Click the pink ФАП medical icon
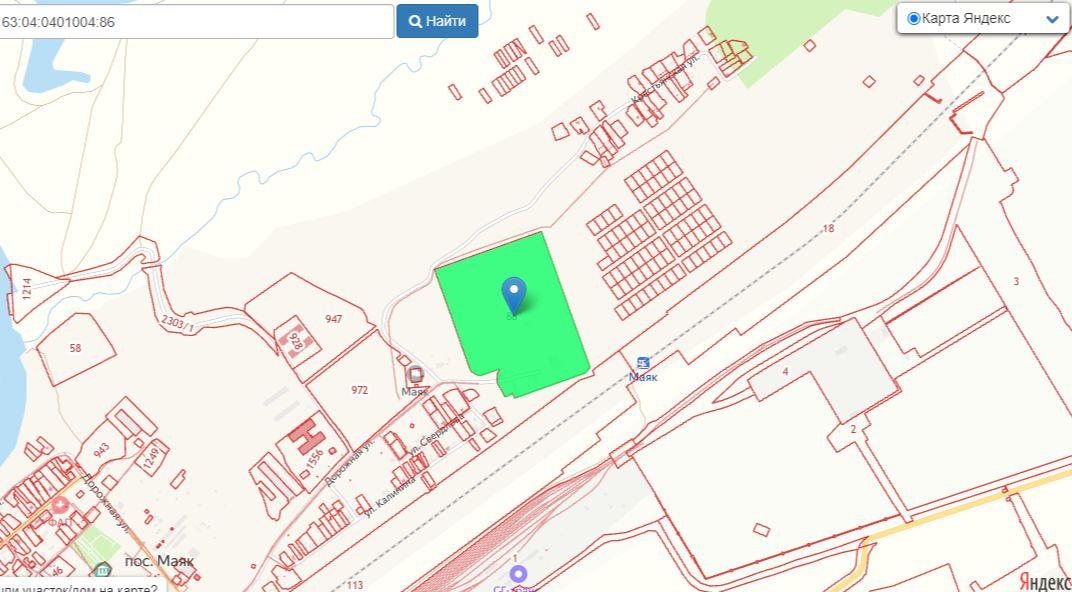This screenshot has height=592, width=1072. 62,507
